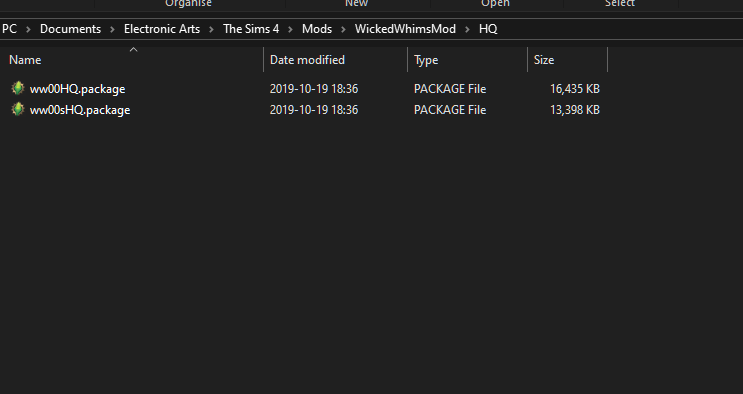Jump to WickedWhimsMod folder breadcrumb

[x=405, y=29]
